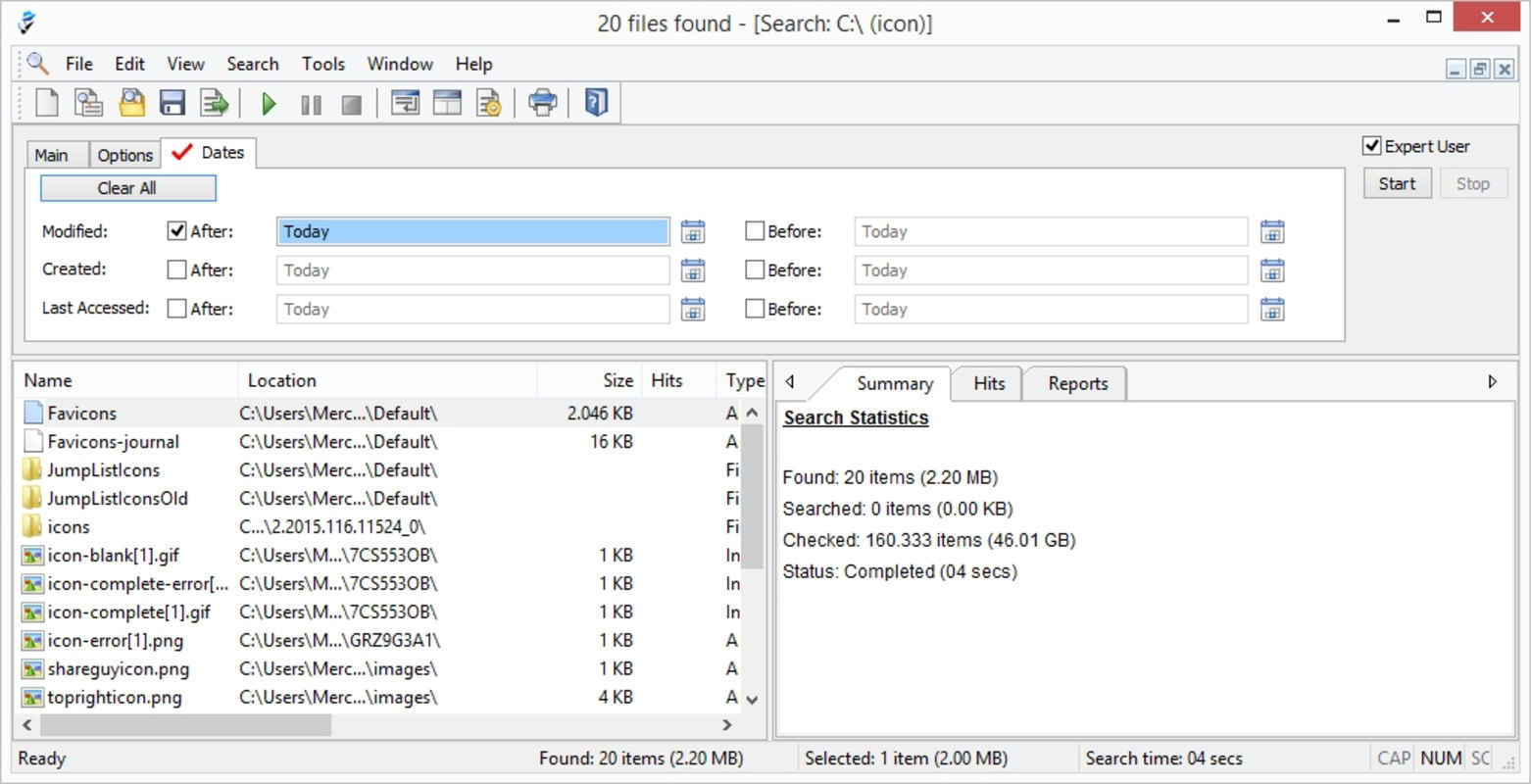Switch to the Options tab
The image size is (1531, 784).
pos(124,154)
